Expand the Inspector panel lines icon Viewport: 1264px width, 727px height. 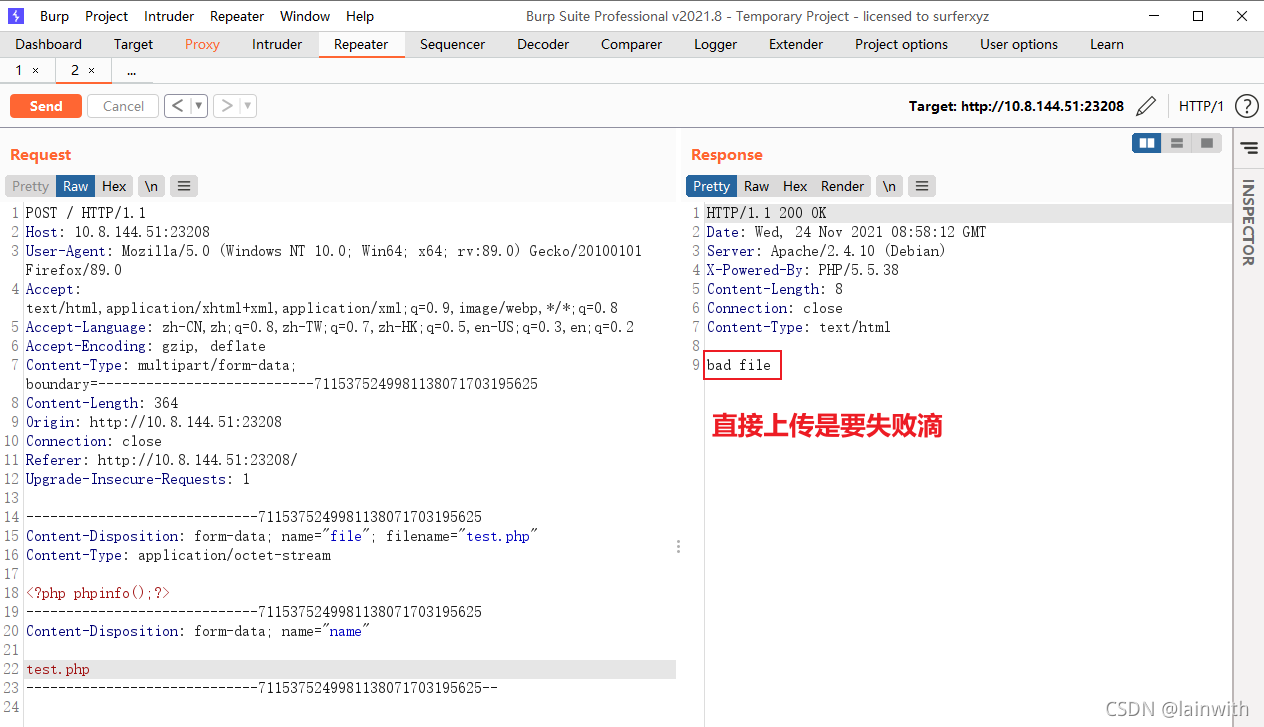point(1248,148)
